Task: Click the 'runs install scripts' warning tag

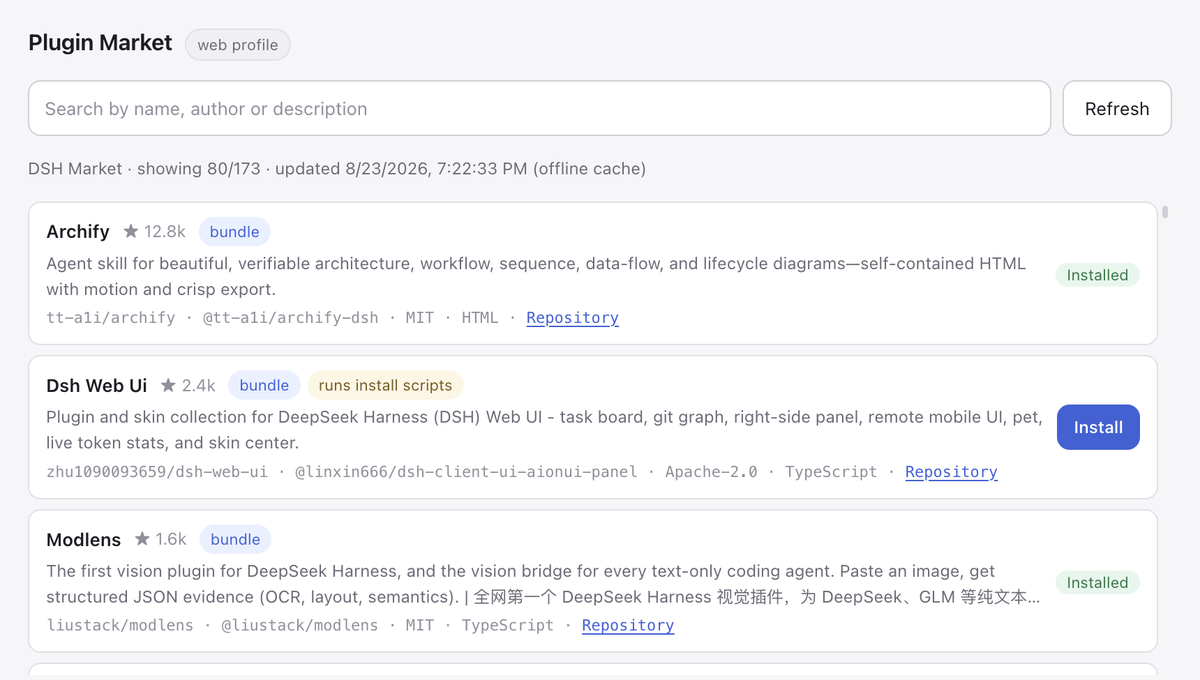Action: 385,385
